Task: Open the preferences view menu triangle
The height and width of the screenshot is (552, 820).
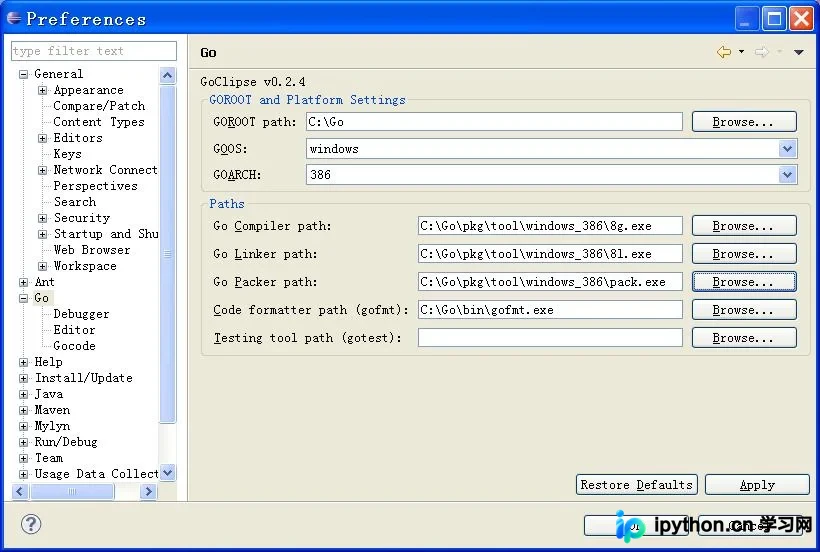Action: (799, 52)
